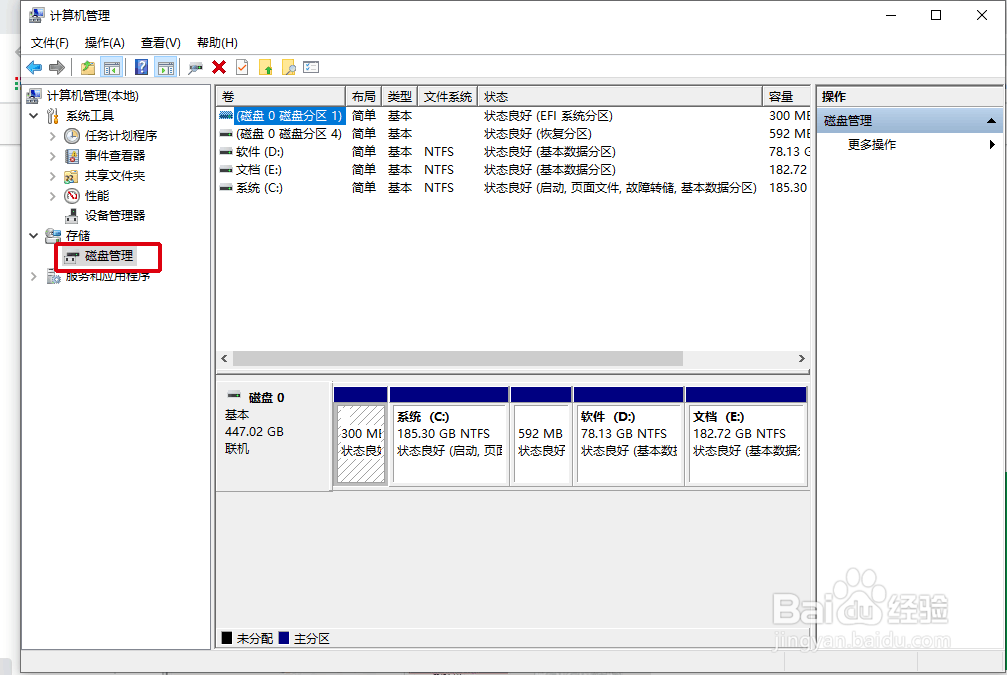Image resolution: width=1007 pixels, height=675 pixels.
Task: Select 计算机管理(本地) root node
Action: [92, 96]
